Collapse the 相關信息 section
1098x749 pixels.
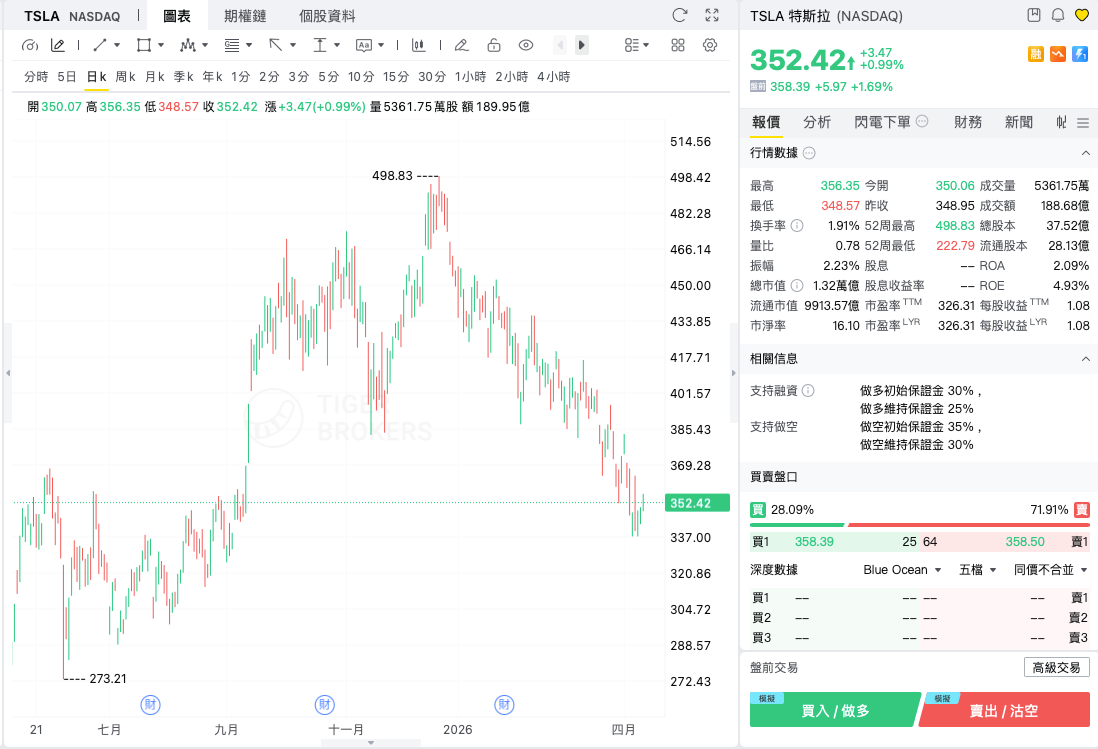click(1085, 358)
